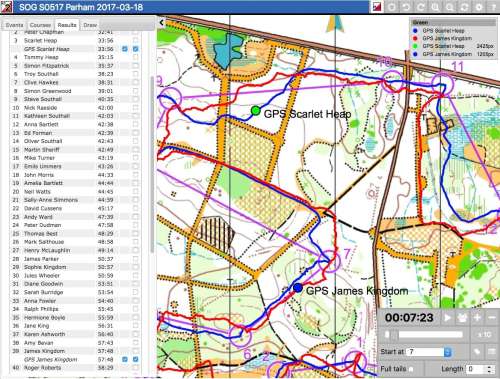Viewport: 500px width, 379px height.
Task: Reset the map view with refresh icon
Action: tap(464, 7)
